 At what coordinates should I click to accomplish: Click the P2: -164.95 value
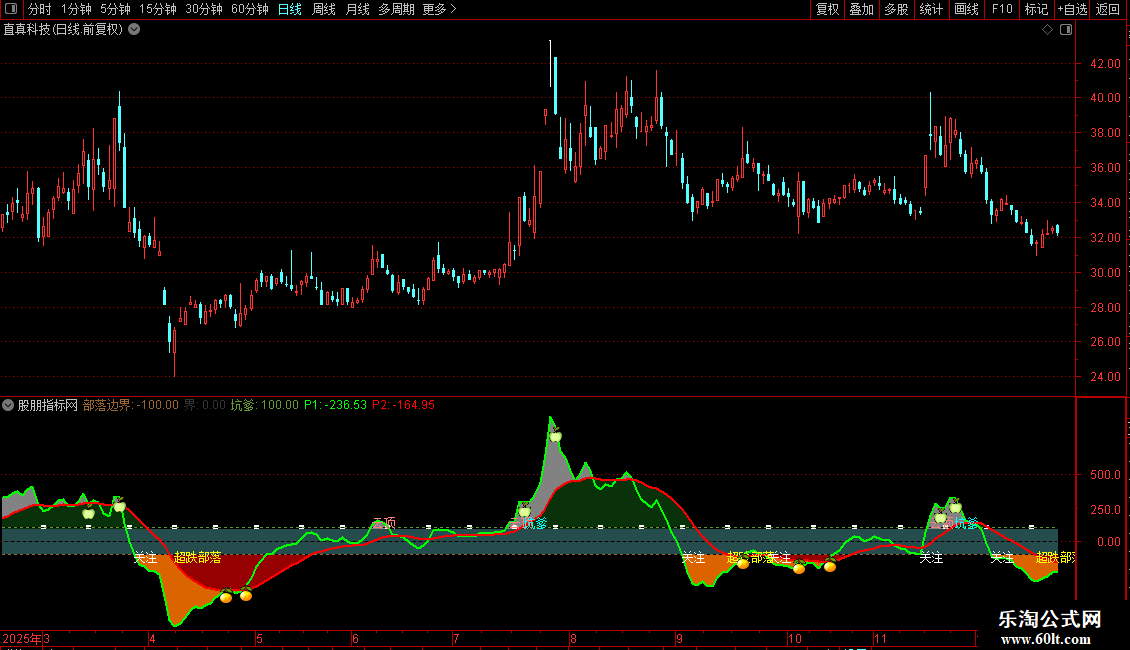click(x=404, y=405)
